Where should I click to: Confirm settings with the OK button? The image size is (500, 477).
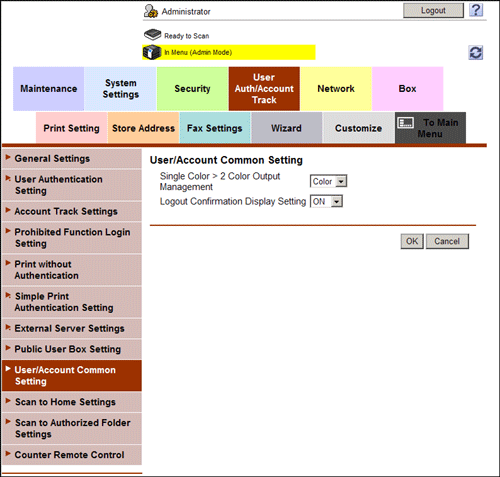(x=412, y=241)
